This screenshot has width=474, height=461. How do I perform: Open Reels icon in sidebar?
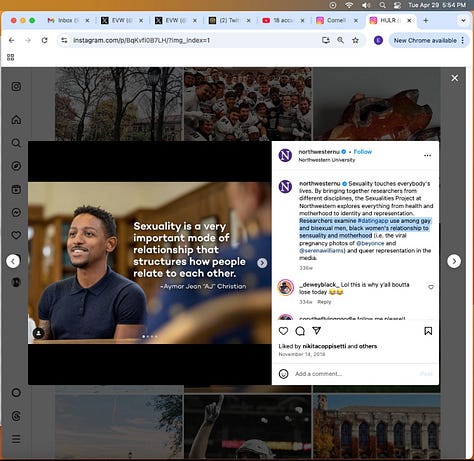point(16,189)
